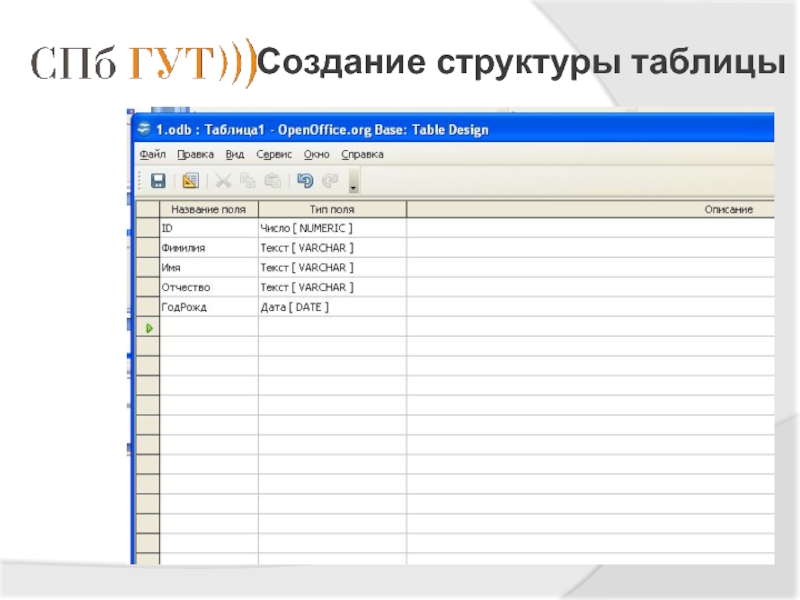800x600 pixels.
Task: Click the Текст [ VARCHAR ] type of Отчество
Action: pyautogui.click(x=332, y=287)
